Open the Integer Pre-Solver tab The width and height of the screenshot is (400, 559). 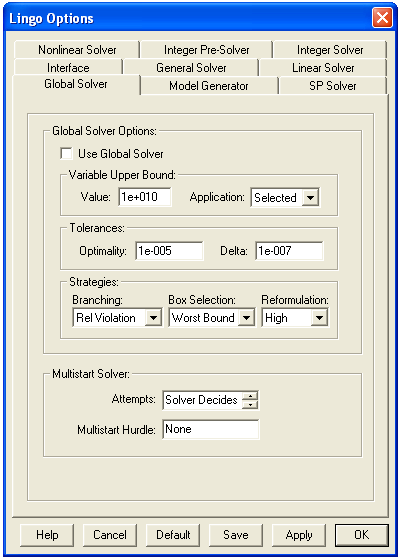(206, 50)
